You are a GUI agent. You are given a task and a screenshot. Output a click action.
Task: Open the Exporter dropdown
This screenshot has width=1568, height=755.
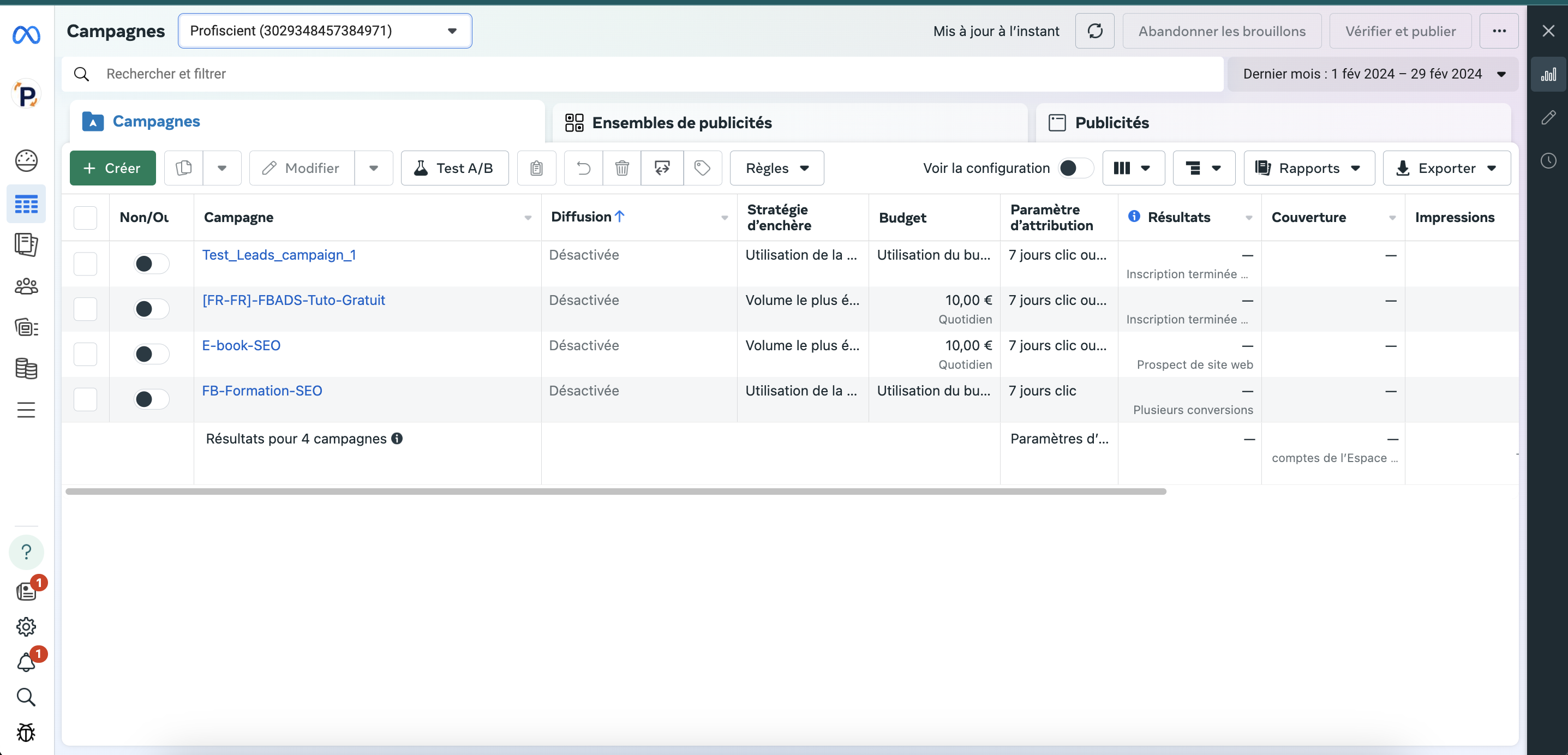point(1447,168)
